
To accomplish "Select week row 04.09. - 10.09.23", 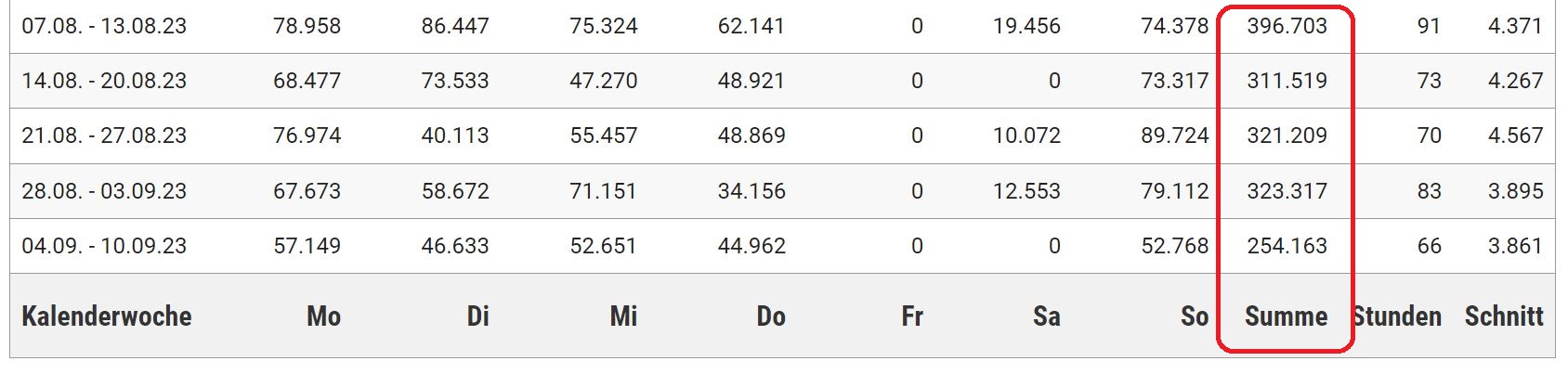I will pyautogui.click(x=782, y=246).
